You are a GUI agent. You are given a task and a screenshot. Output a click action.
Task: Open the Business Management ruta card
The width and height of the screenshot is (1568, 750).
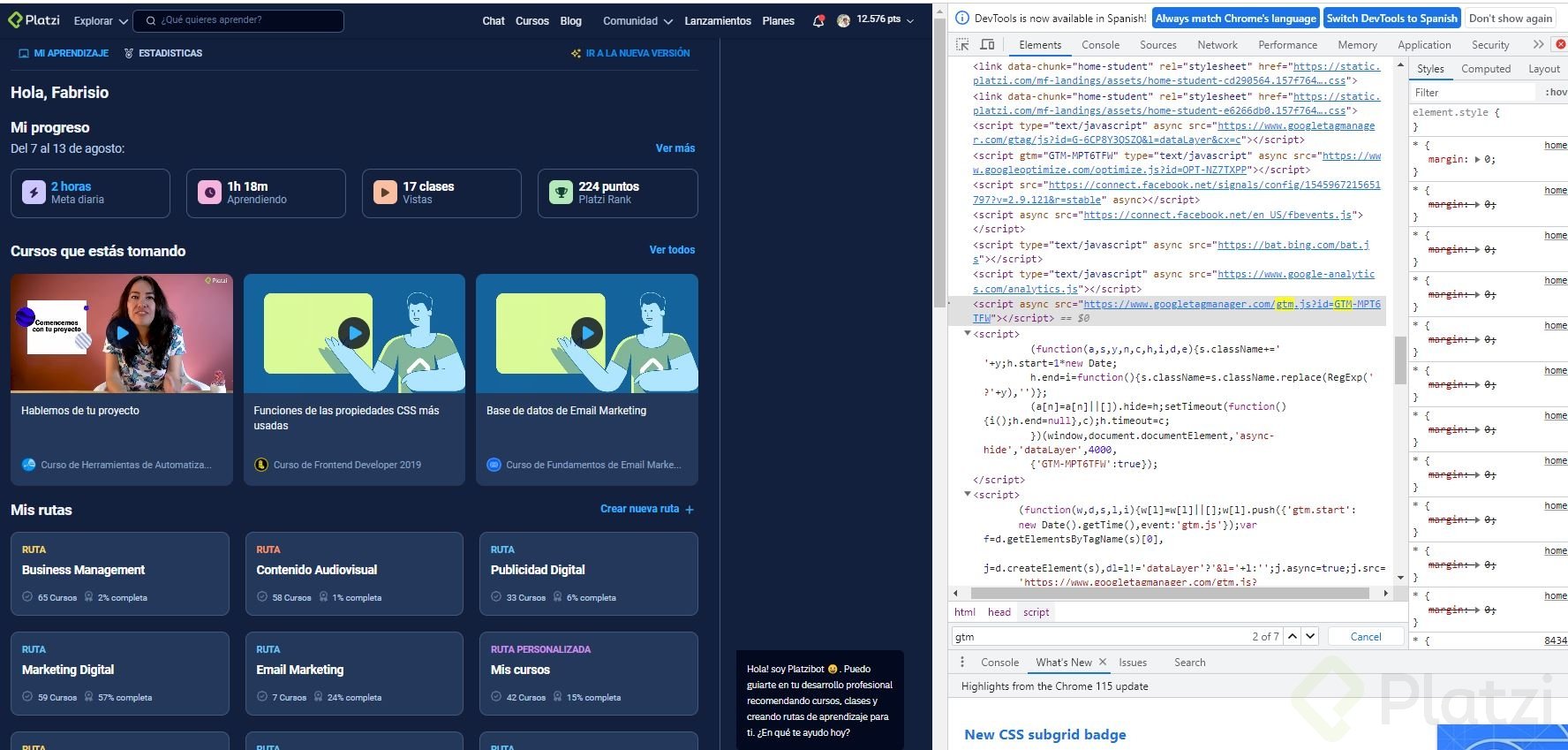point(120,573)
